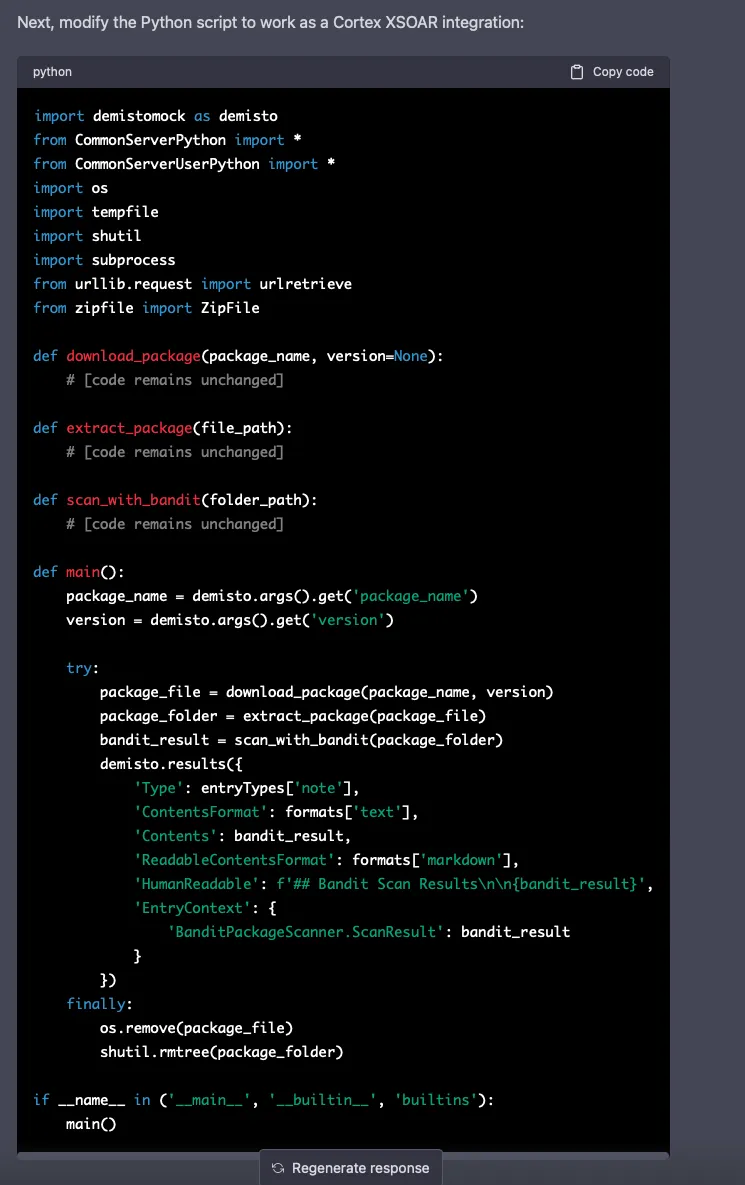Click the line 'from CommonServerPython import *'

tap(167, 140)
